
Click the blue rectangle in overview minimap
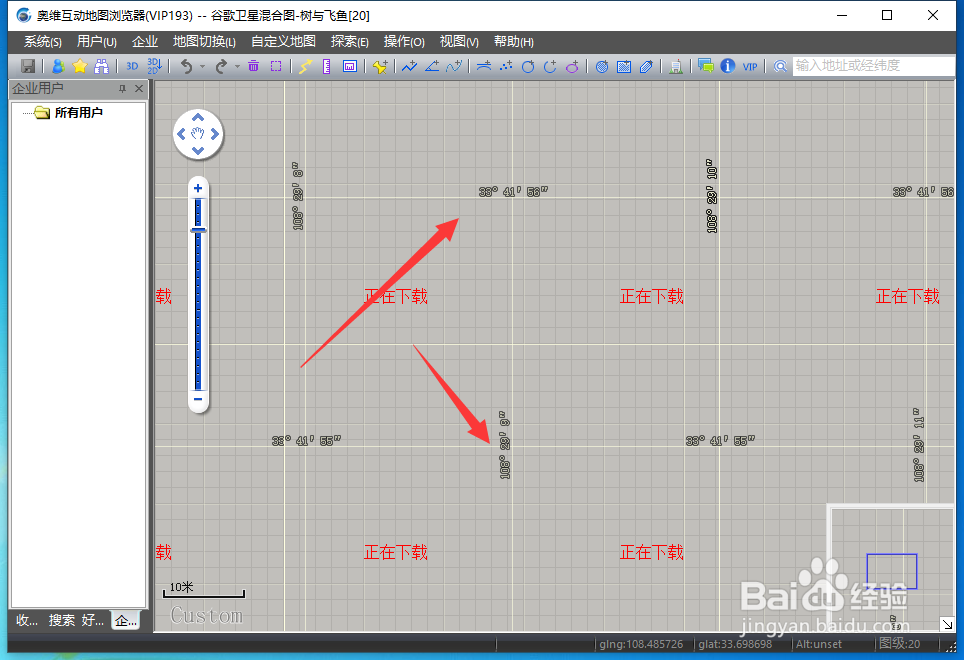[891, 572]
